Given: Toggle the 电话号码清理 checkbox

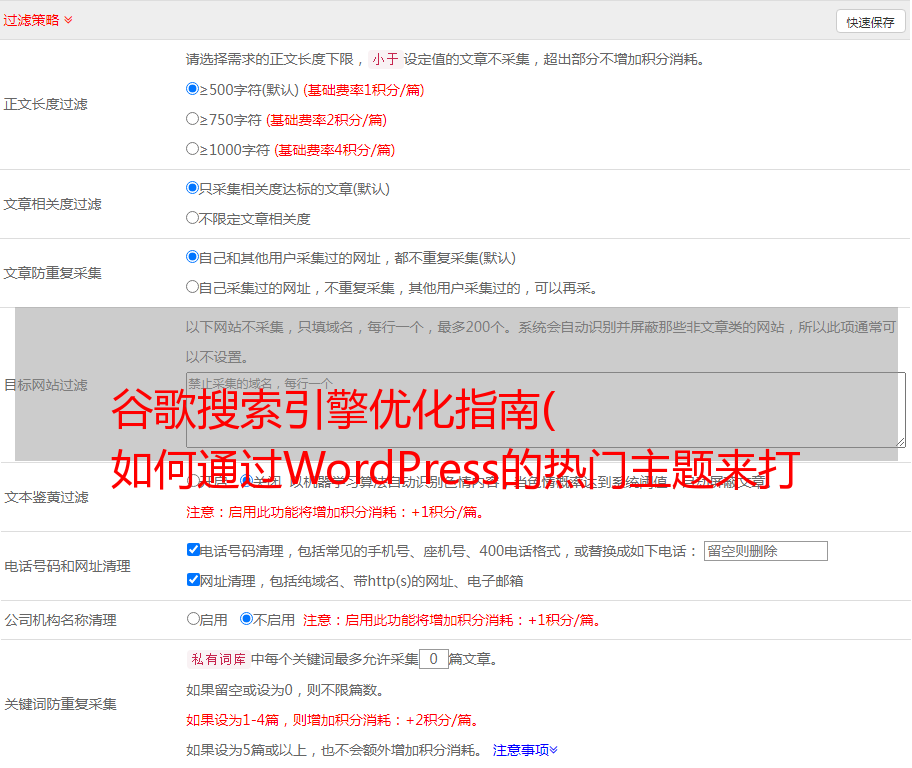Looking at the screenshot, I should [x=193, y=550].
